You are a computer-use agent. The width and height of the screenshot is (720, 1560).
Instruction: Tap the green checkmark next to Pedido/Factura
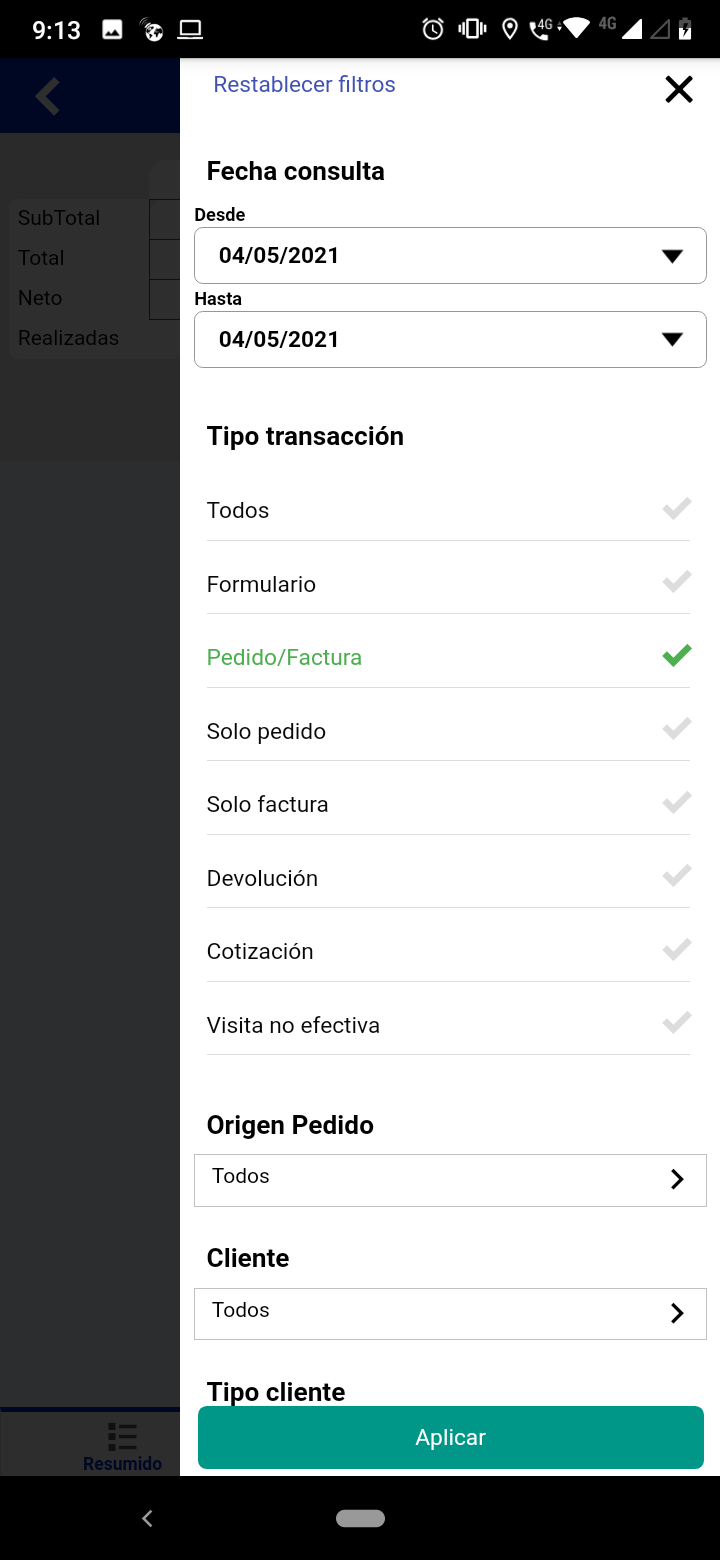[x=677, y=656]
